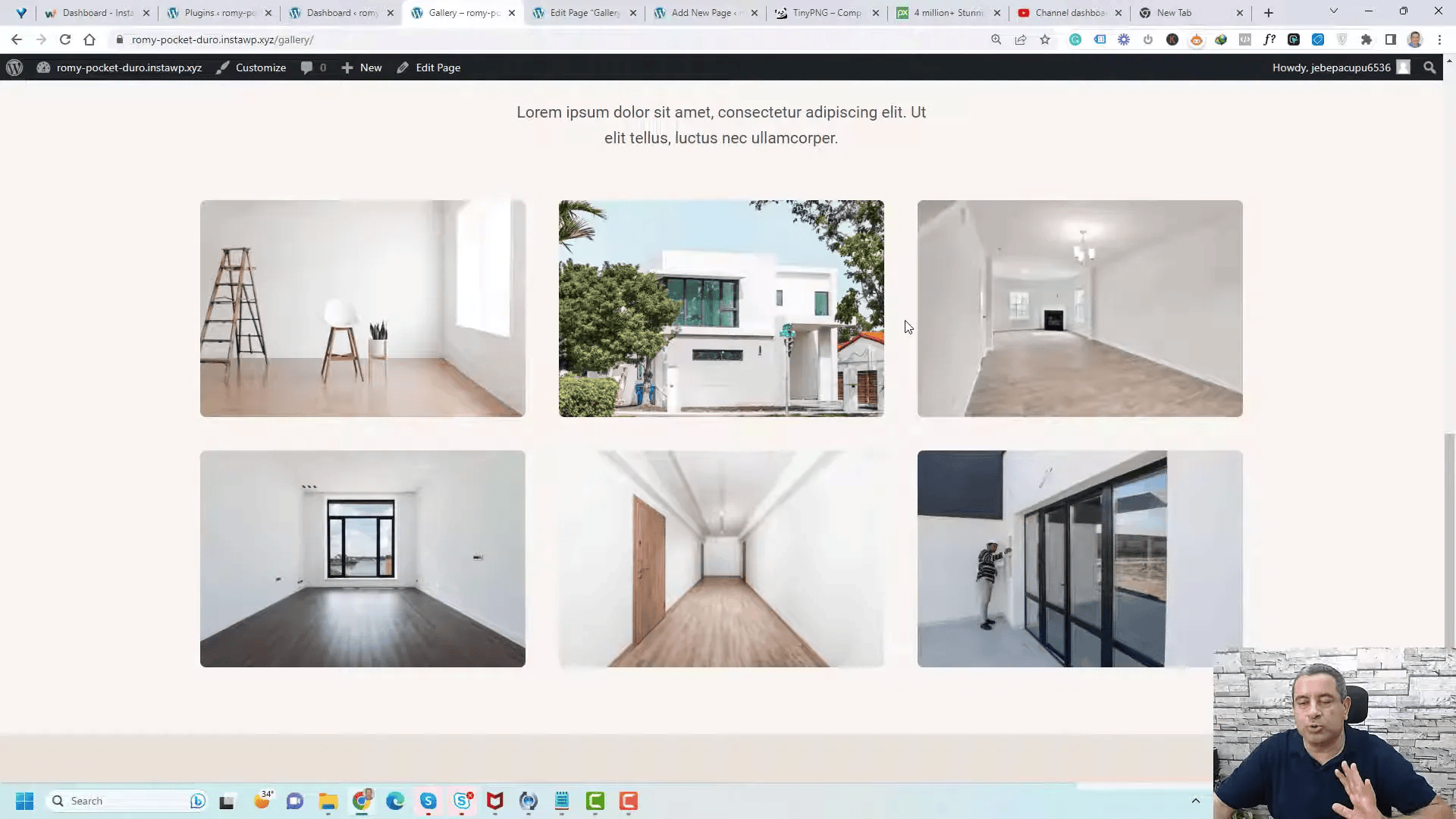Click the f? font finder extension icon
This screenshot has height=819, width=1456.
pos(1269,39)
